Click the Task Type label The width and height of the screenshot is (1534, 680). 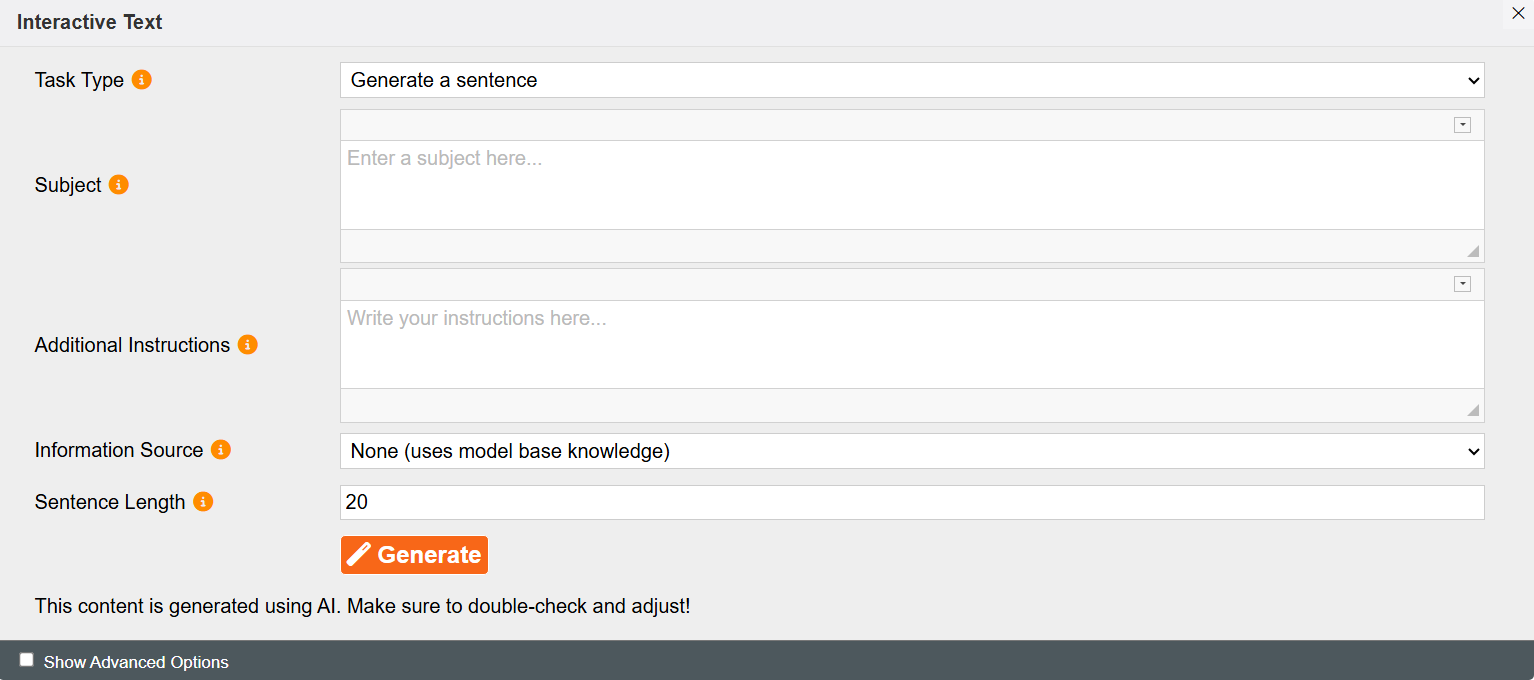[79, 80]
